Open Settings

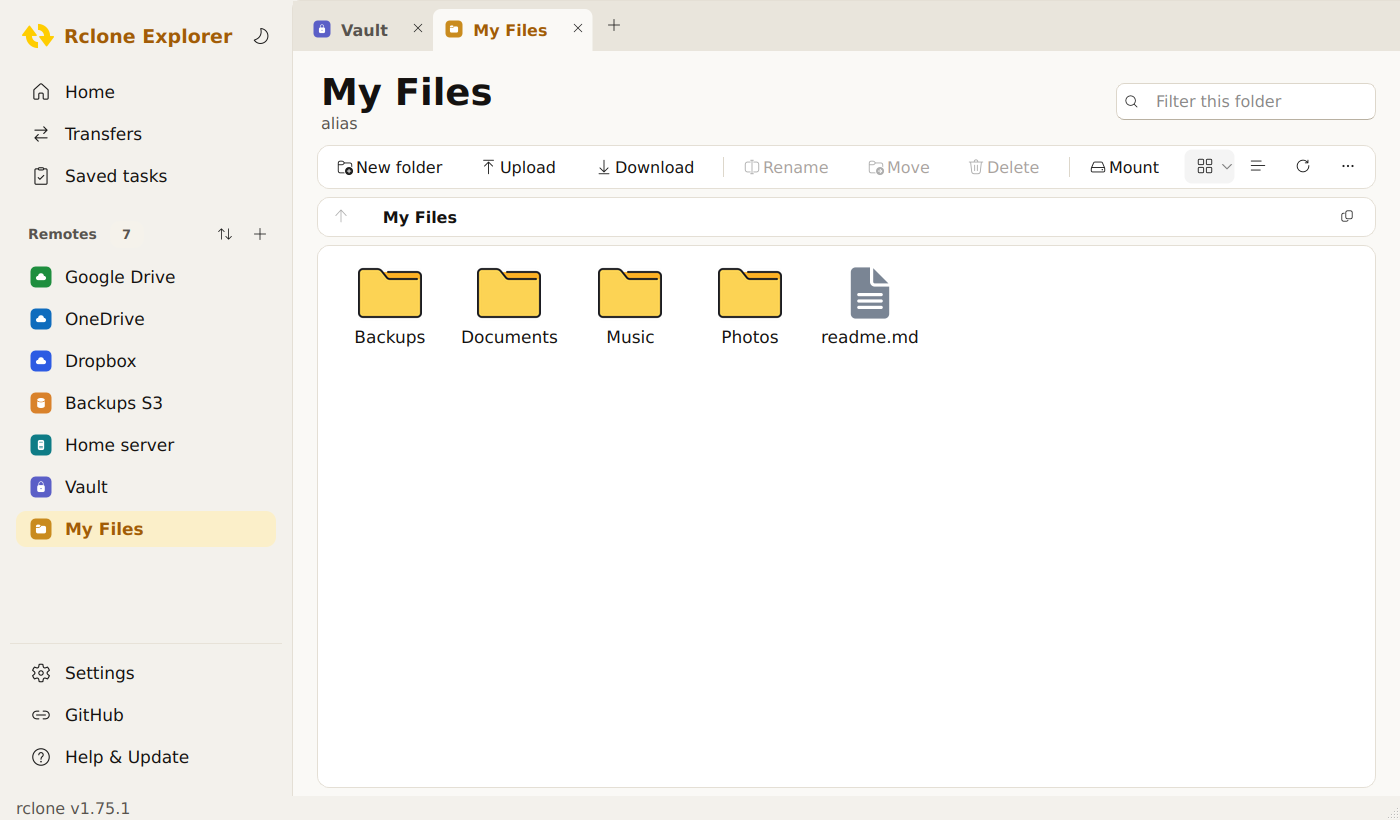tap(146, 673)
